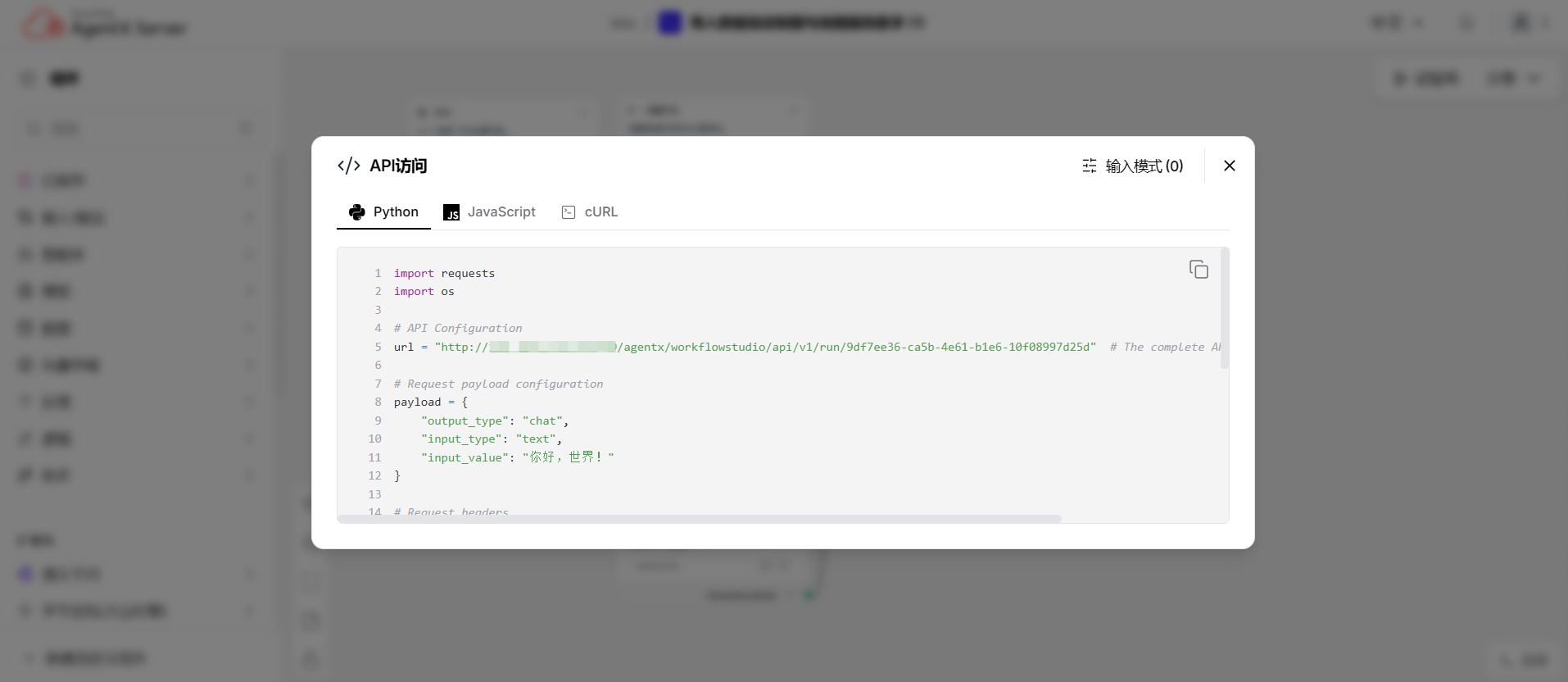Image resolution: width=1568 pixels, height=682 pixels.
Task: Click the code block's vertical scrollbar
Action: (x=1224, y=308)
